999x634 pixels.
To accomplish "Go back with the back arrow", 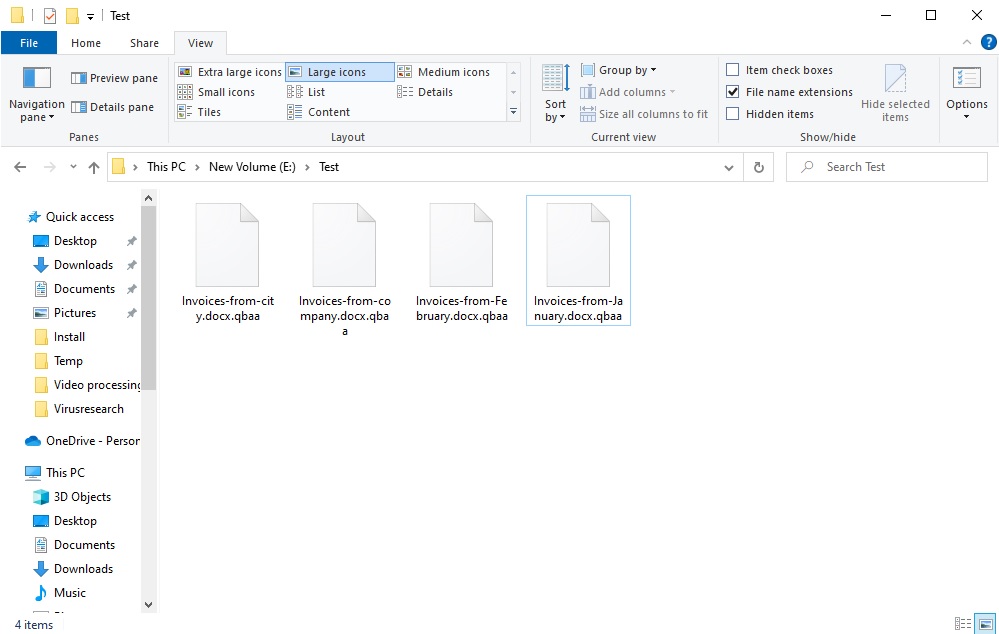I will 20,167.
